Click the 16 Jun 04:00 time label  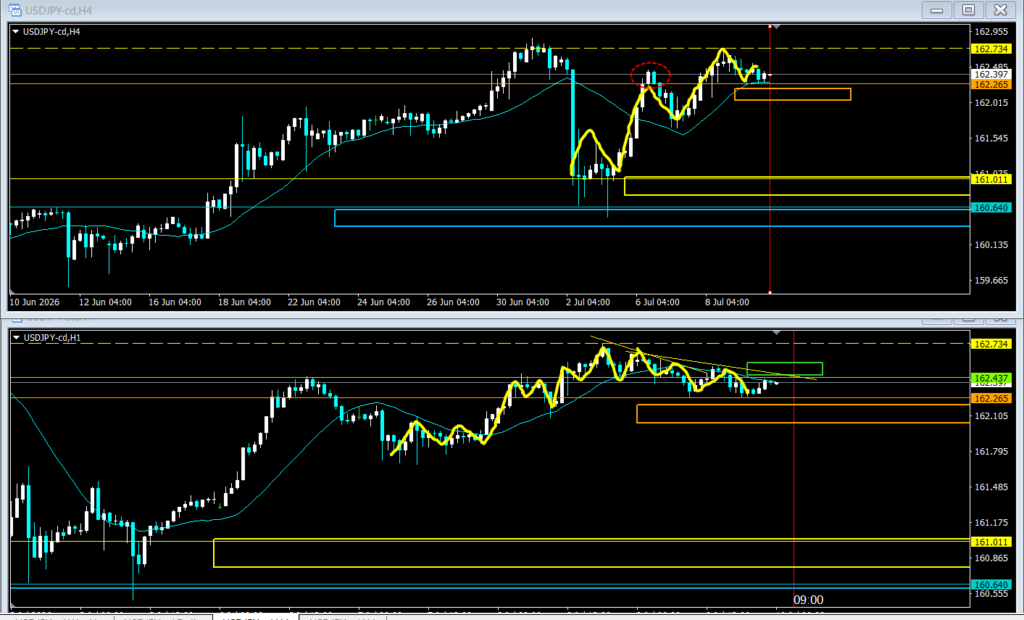(175, 302)
